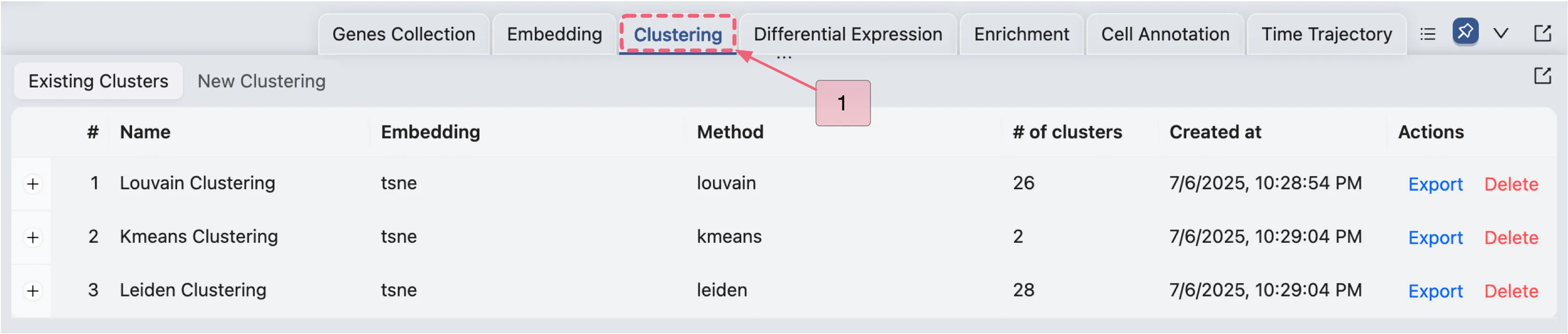Select the New Clustering sub-tab
The image size is (1568, 334).
click(261, 81)
